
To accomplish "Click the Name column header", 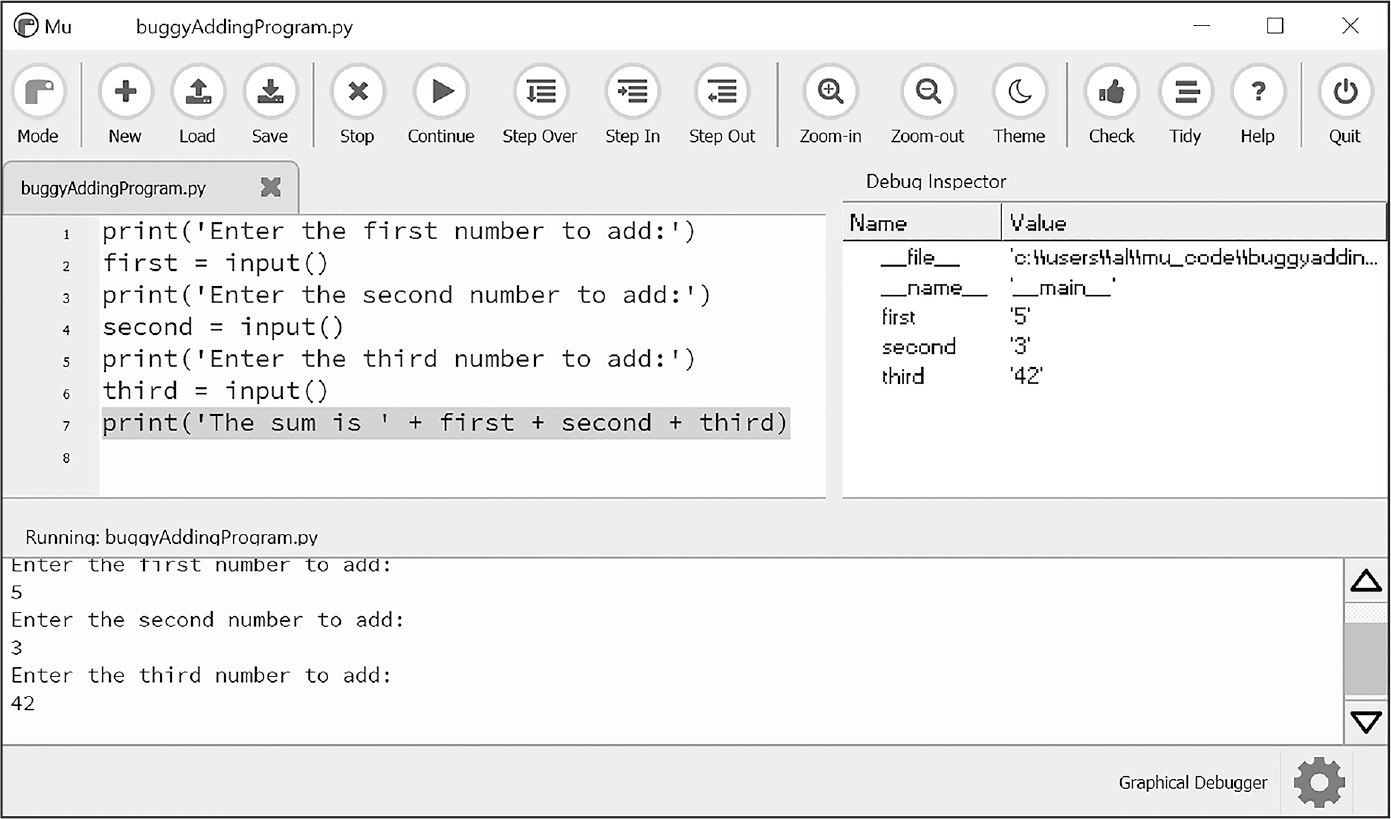I will [921, 223].
